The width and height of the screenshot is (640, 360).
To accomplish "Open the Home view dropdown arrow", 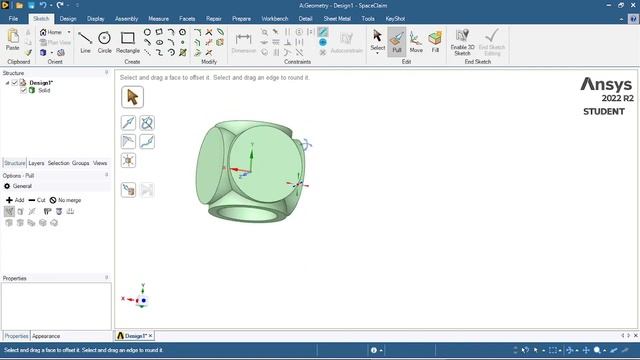I will [69, 32].
